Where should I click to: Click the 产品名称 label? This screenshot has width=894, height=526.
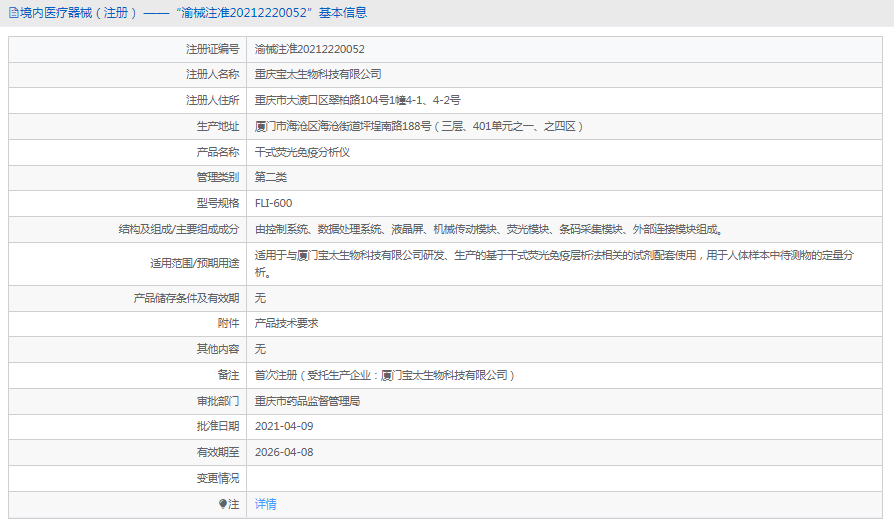[218, 152]
